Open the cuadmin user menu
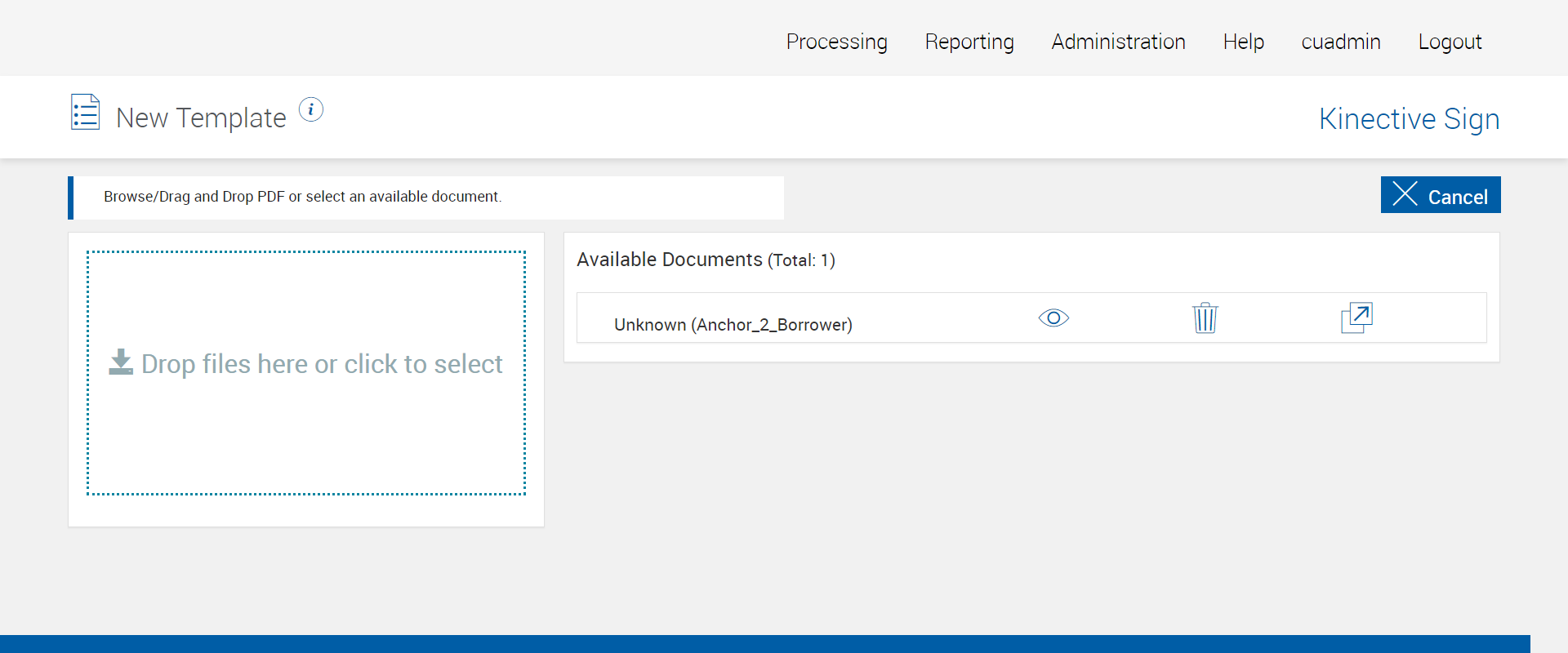The image size is (1568, 653). pos(1341,42)
